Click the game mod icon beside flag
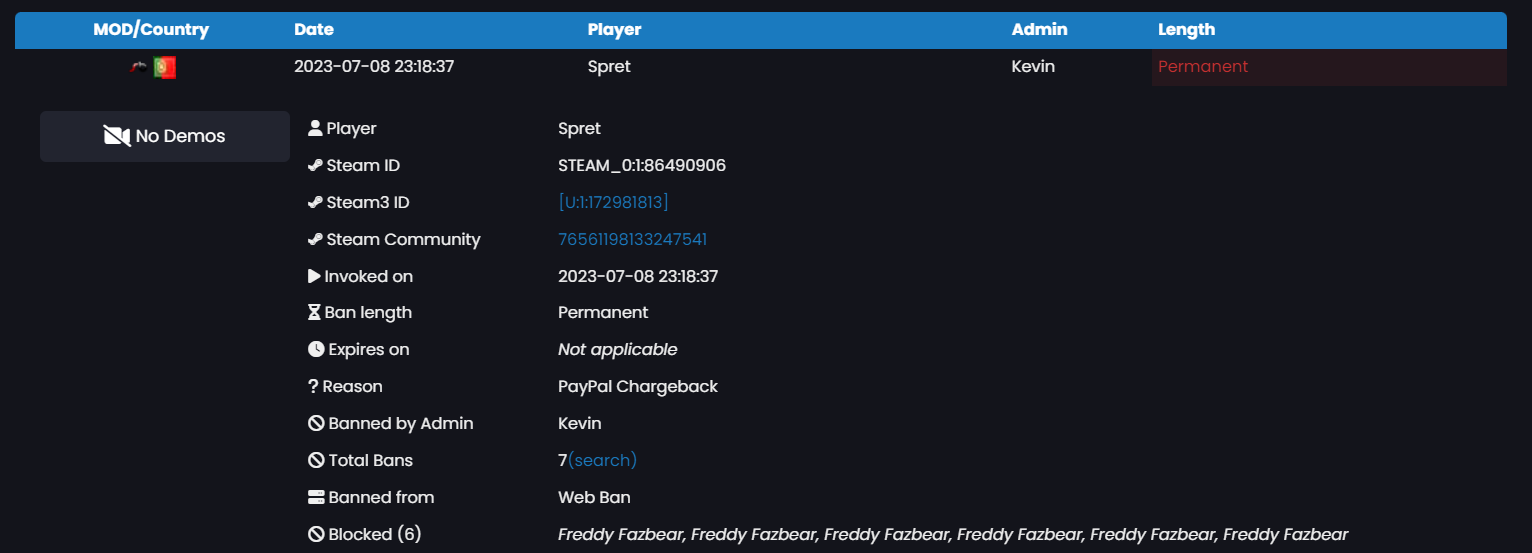Image resolution: width=1532 pixels, height=553 pixels. point(139,68)
